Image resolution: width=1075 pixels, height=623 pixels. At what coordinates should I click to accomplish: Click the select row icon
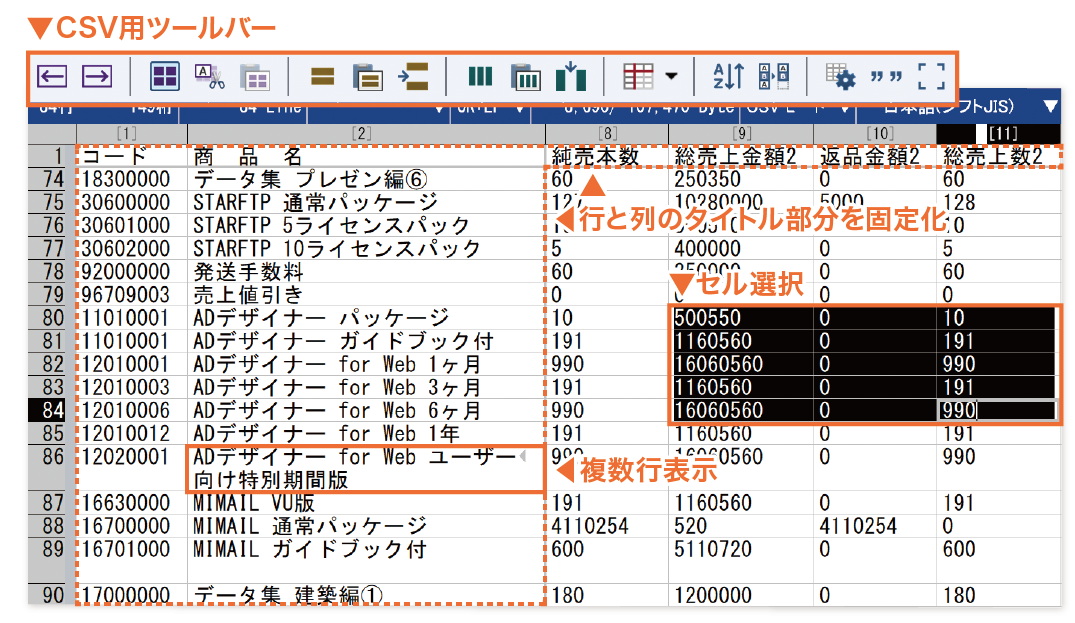[322, 77]
